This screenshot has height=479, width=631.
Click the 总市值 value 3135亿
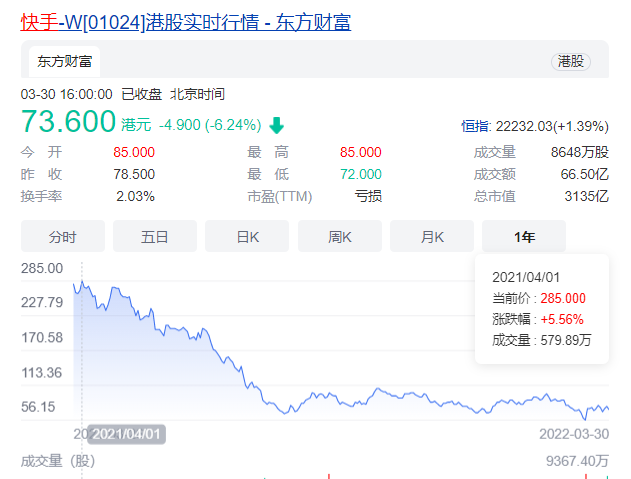[586, 196]
